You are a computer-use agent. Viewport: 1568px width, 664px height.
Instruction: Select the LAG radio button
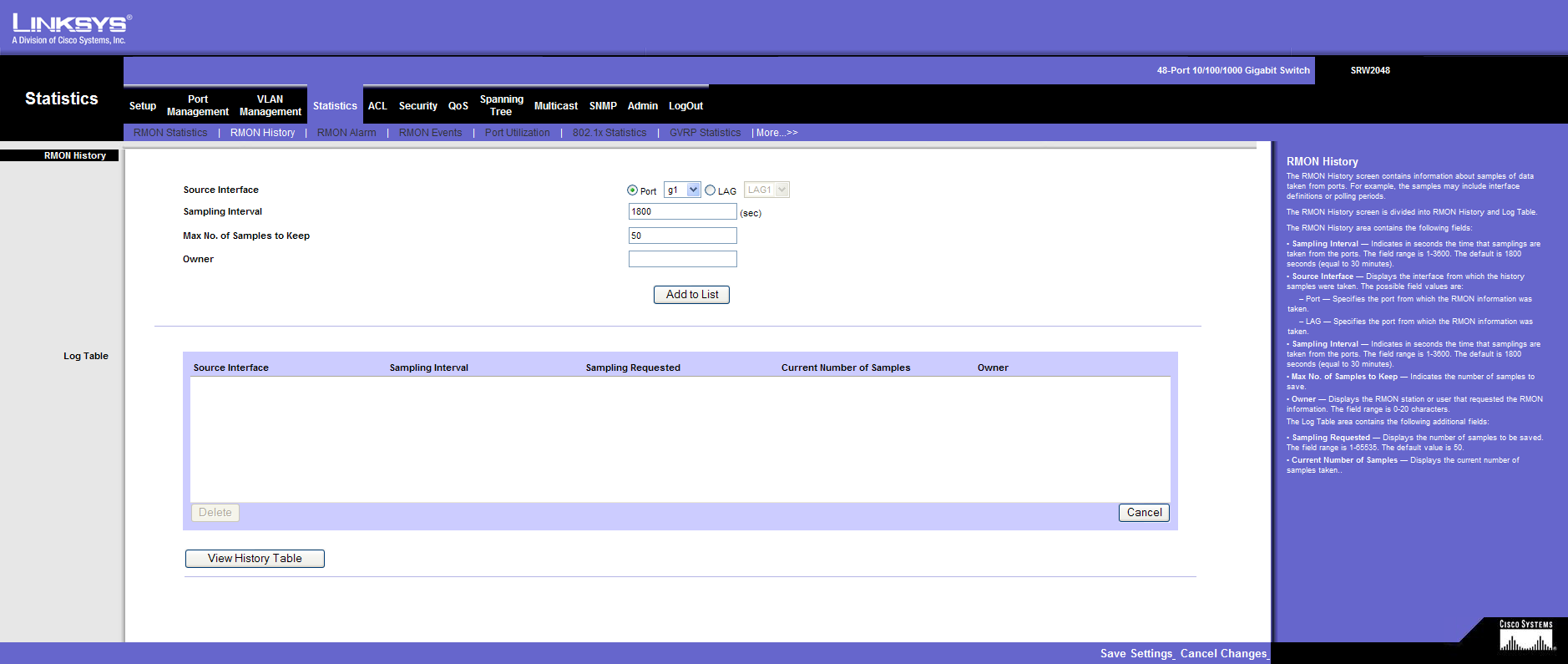point(711,190)
